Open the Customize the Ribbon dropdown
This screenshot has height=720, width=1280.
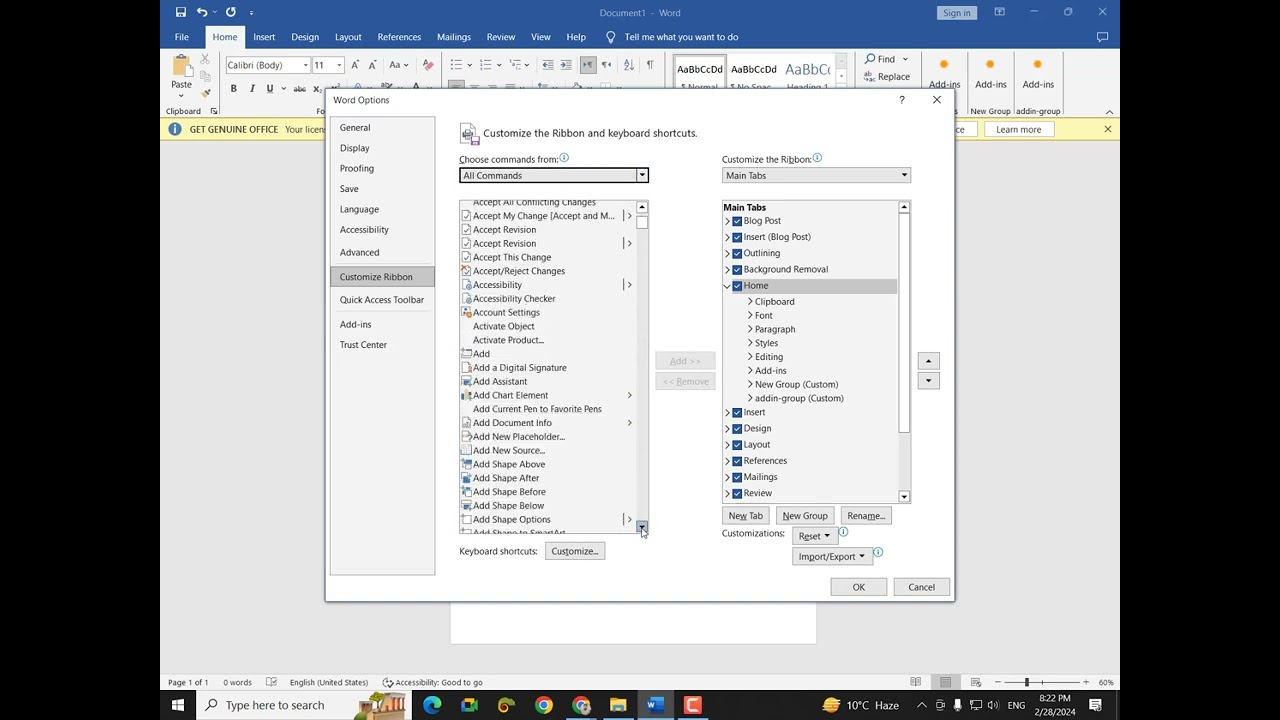coord(816,176)
